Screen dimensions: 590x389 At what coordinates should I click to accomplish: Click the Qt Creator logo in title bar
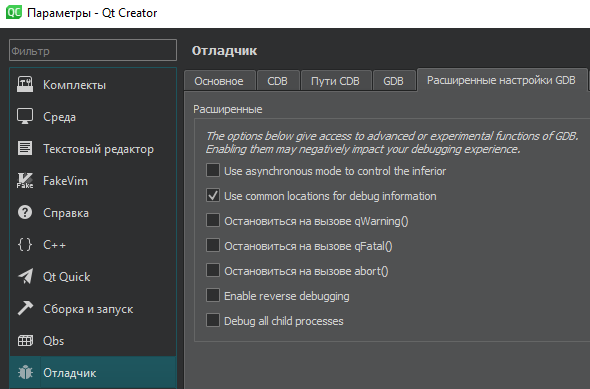pos(14,12)
